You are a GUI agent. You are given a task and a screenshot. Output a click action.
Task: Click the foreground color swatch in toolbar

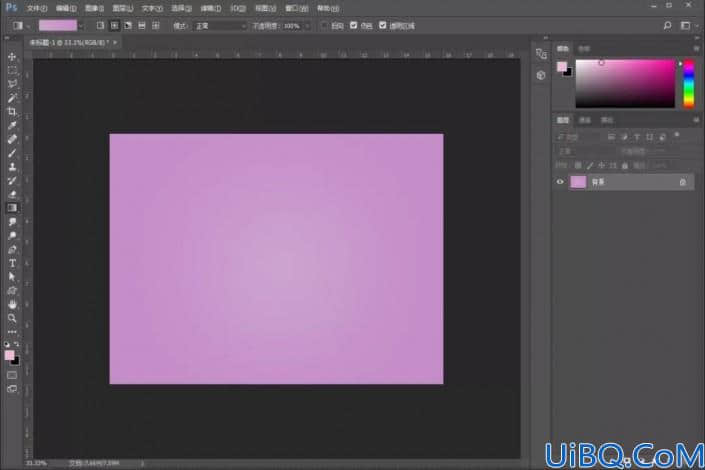[x=9, y=355]
